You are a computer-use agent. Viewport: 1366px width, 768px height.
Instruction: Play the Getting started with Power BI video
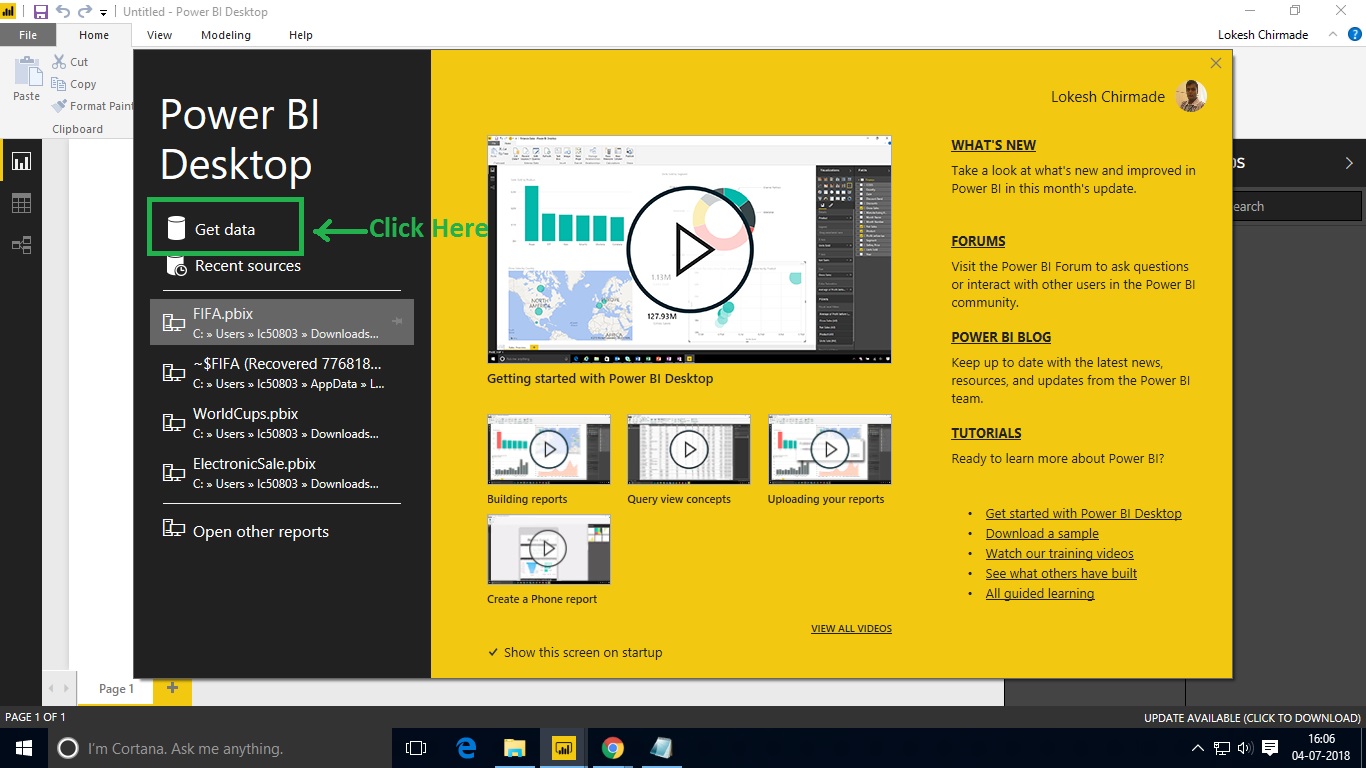pyautogui.click(x=689, y=248)
